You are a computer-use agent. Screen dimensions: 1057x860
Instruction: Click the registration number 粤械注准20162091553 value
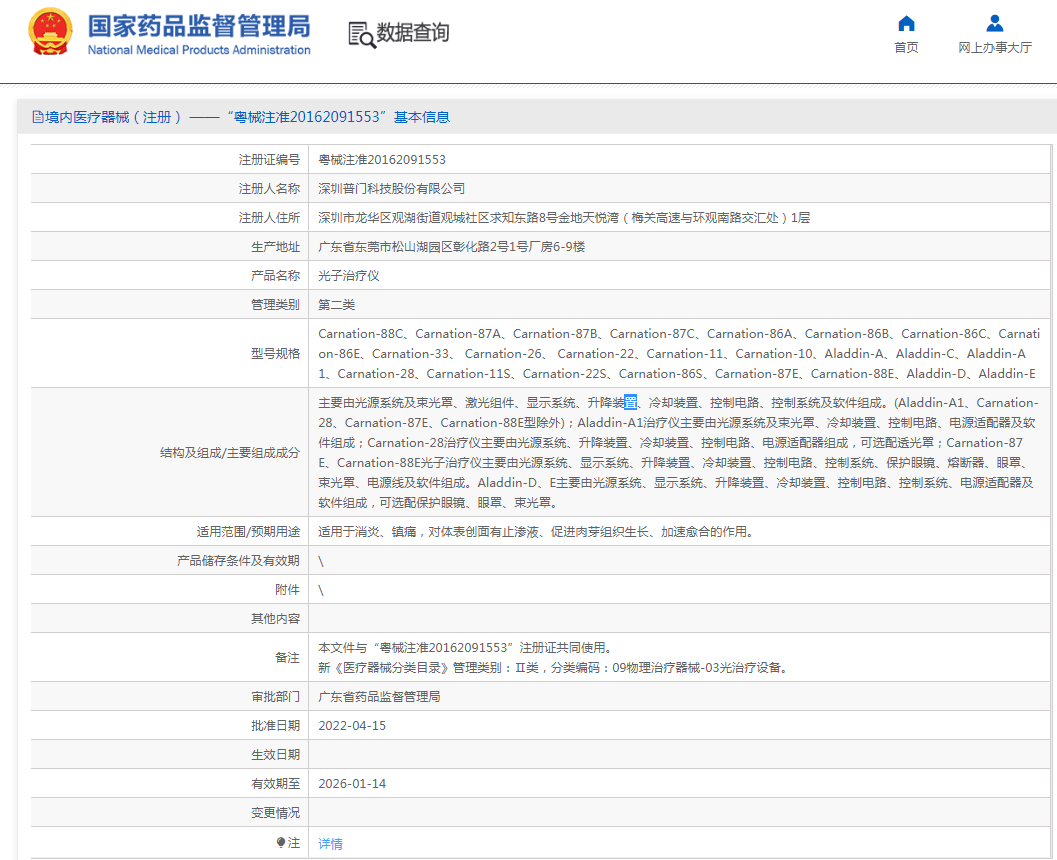[382, 159]
